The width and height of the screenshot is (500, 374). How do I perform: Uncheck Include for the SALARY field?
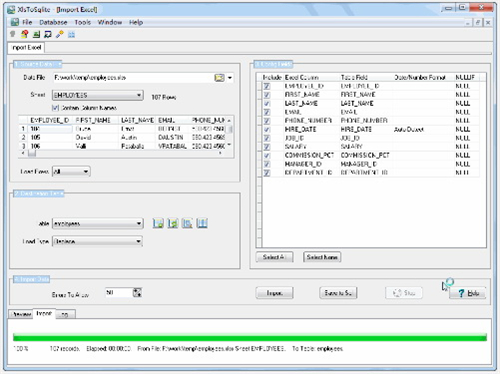coord(267,147)
